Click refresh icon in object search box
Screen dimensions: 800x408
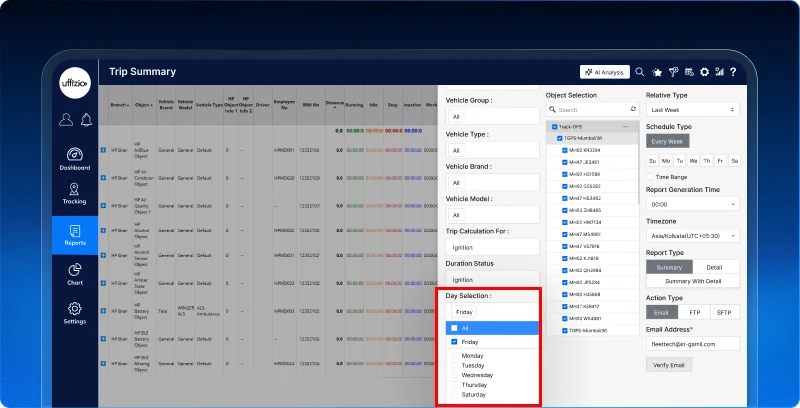pos(633,109)
